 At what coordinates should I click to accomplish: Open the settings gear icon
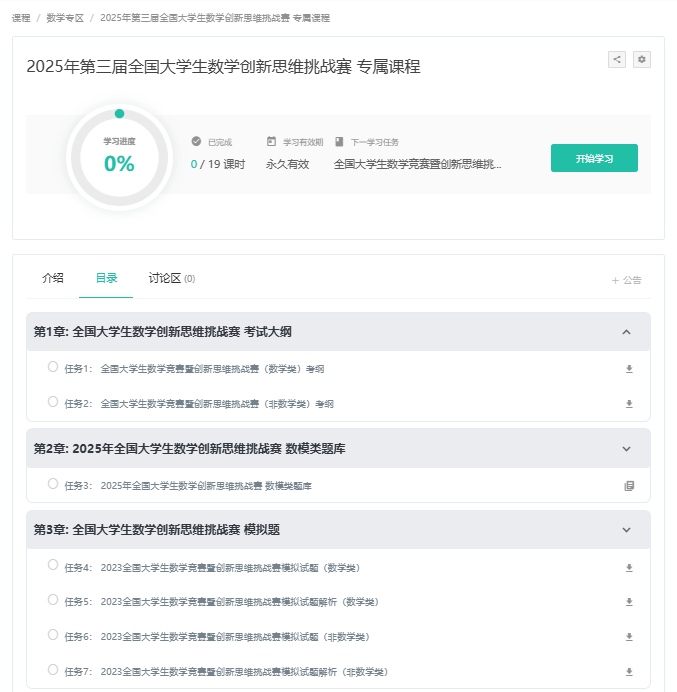point(642,60)
